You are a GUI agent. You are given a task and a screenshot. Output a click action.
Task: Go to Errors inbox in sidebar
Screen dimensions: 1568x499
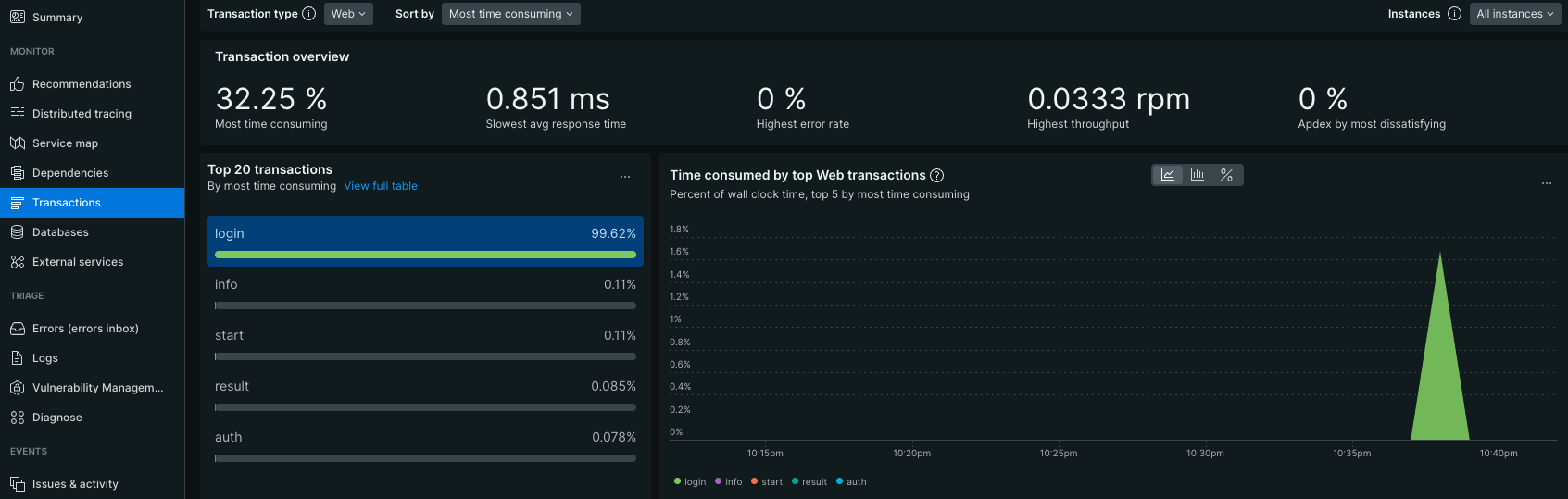point(85,329)
